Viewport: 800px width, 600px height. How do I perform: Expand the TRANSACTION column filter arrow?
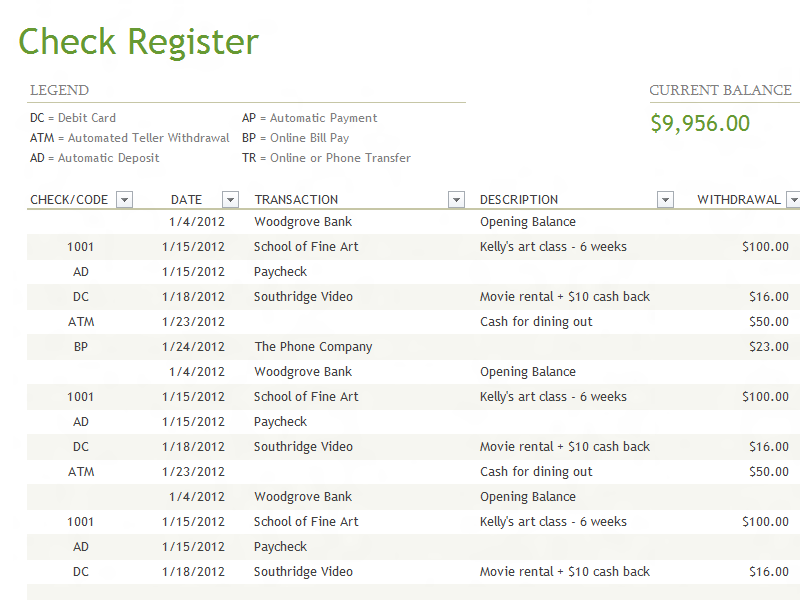(x=456, y=200)
